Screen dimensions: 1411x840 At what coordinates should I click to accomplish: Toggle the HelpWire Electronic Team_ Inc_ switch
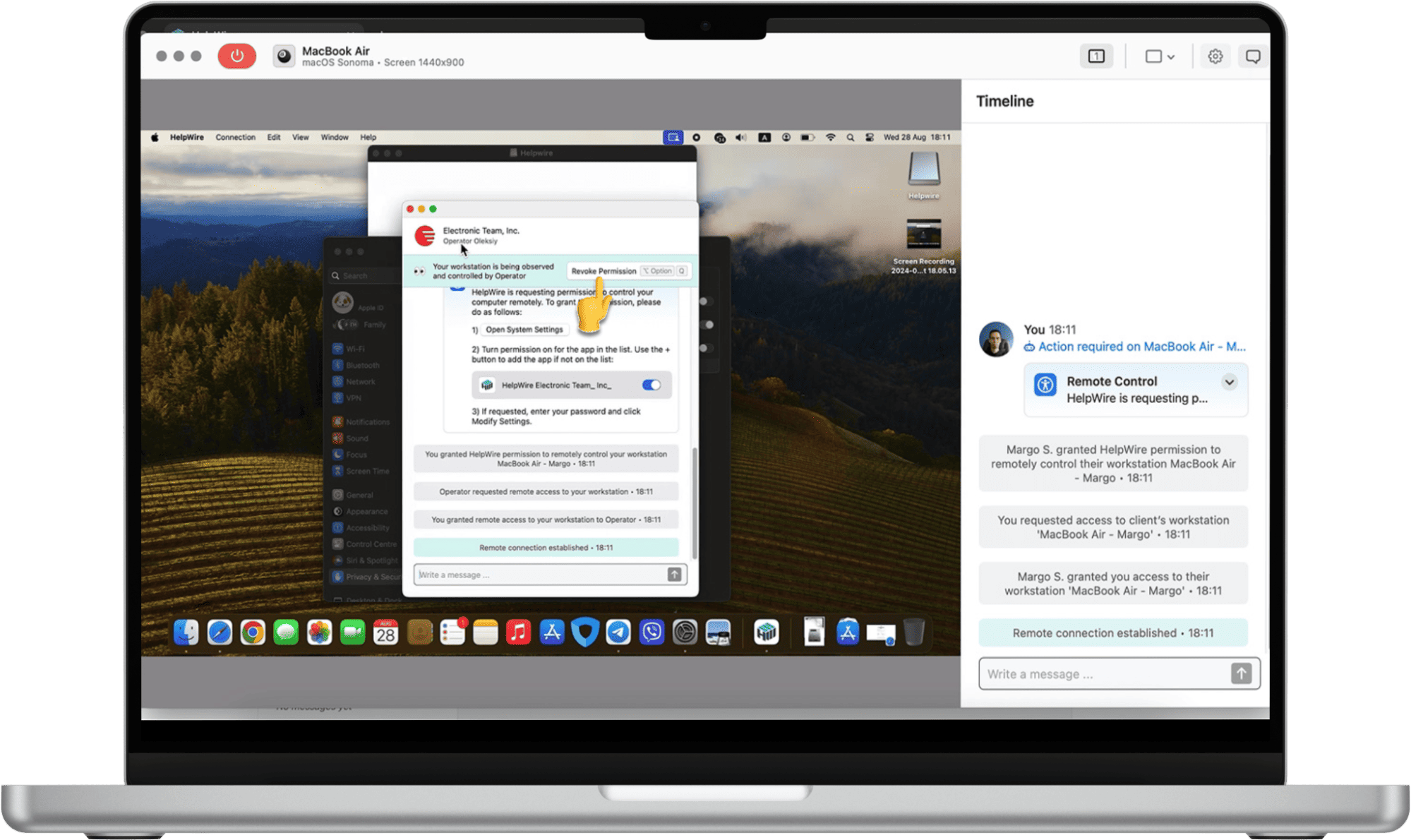pyautogui.click(x=651, y=385)
